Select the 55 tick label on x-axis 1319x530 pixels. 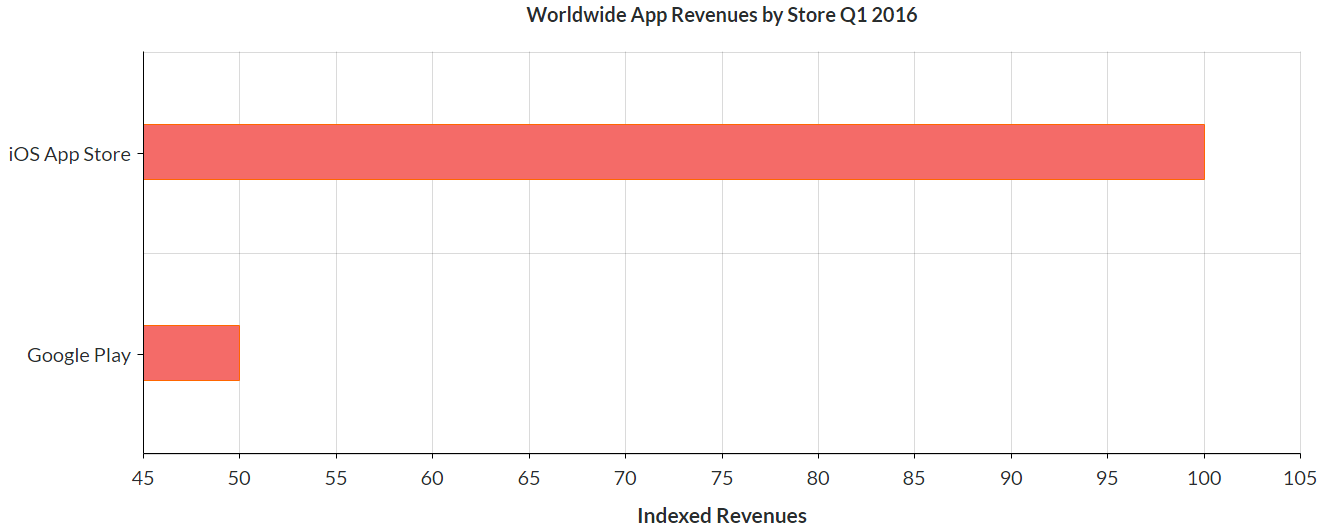(x=336, y=480)
